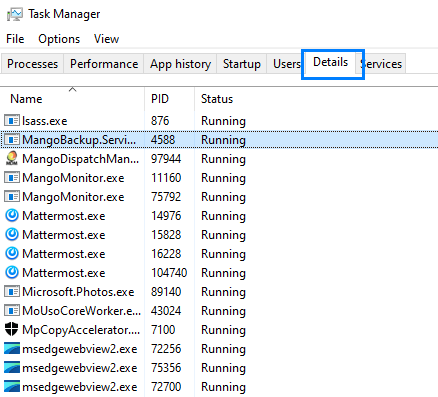Open the File menu

(x=15, y=39)
